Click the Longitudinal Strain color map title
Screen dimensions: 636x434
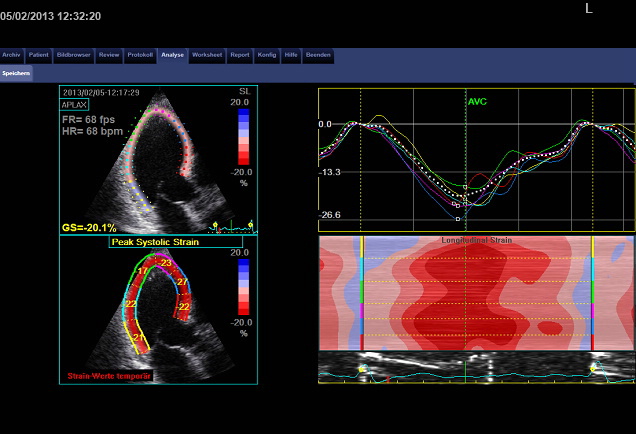pos(475,240)
